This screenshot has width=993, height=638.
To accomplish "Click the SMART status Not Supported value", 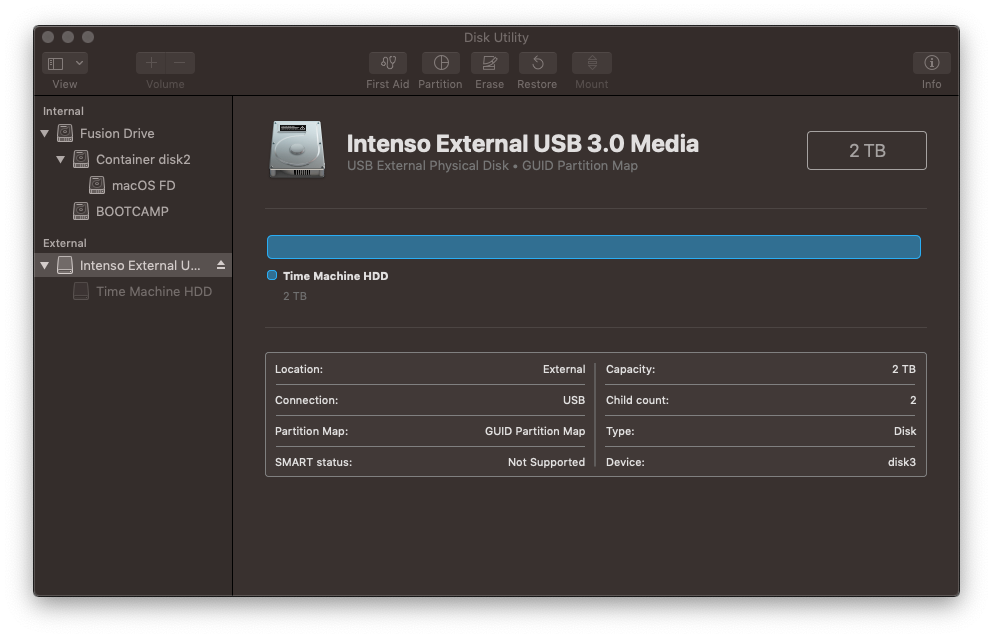I will point(547,463).
